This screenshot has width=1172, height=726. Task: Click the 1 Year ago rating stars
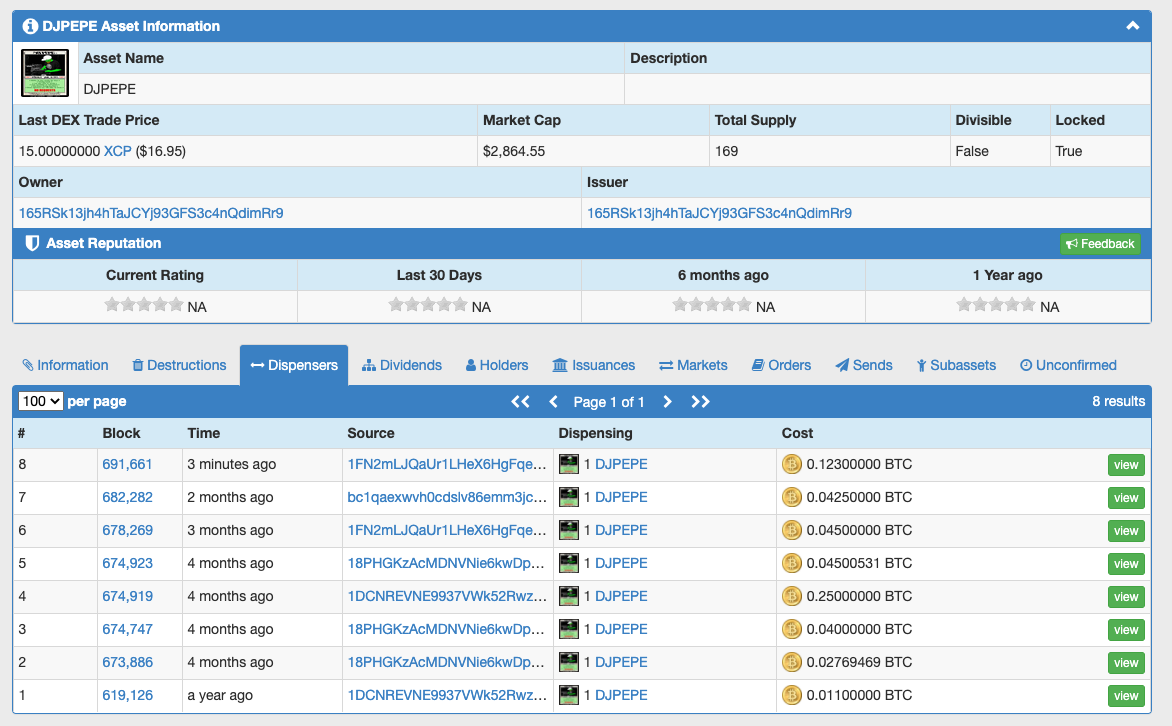point(996,304)
